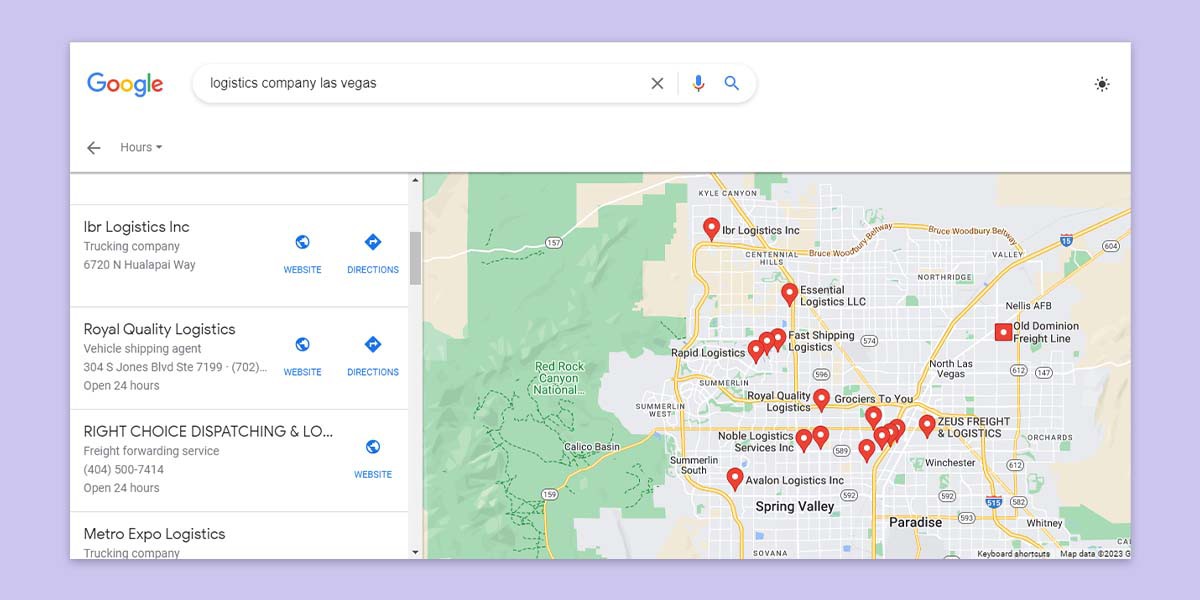Viewport: 1200px width, 600px height.
Task: Click the results list scrollbar thumb
Action: coord(416,258)
